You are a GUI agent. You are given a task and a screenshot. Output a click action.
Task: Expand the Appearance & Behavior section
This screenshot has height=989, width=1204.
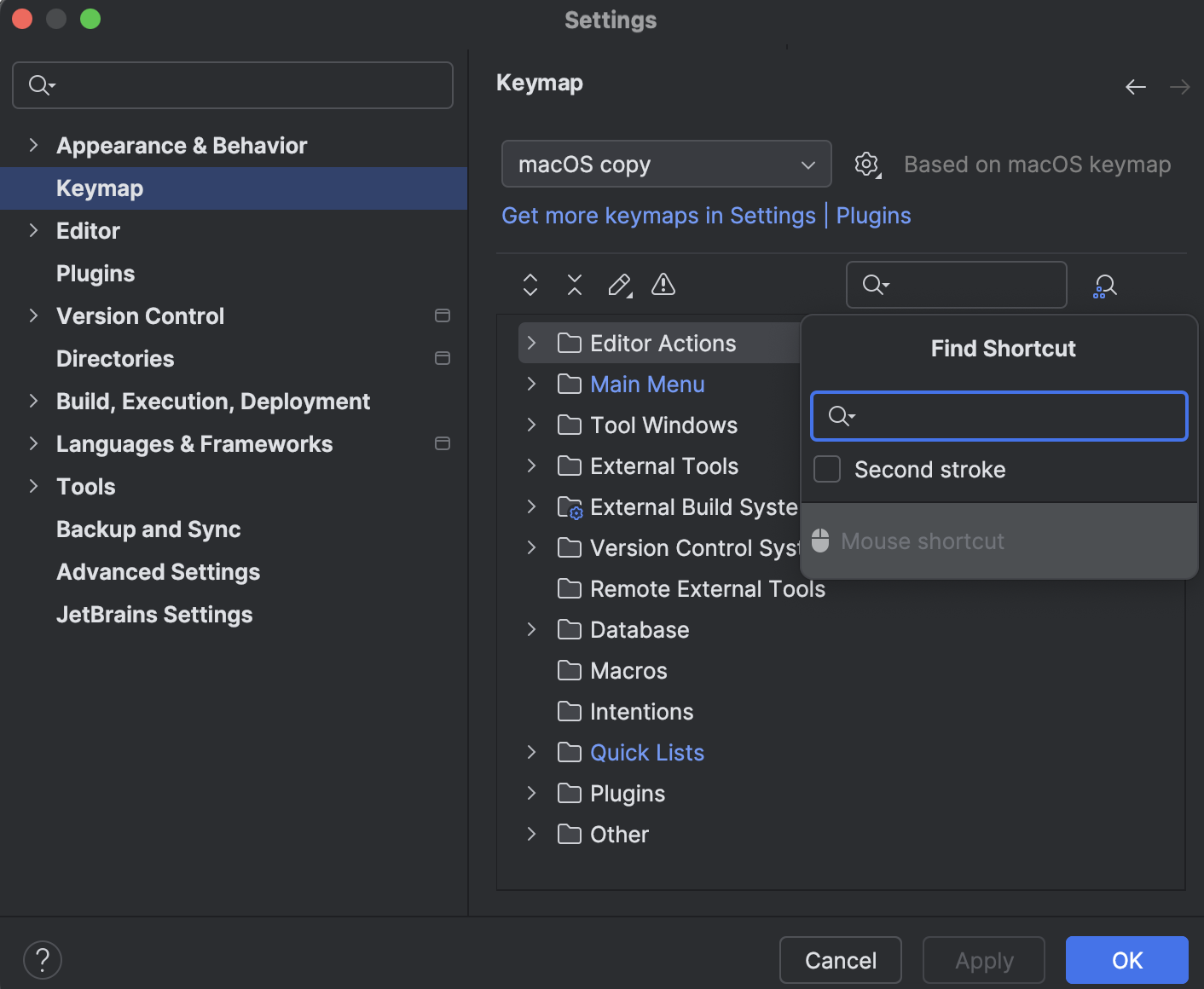[32, 145]
